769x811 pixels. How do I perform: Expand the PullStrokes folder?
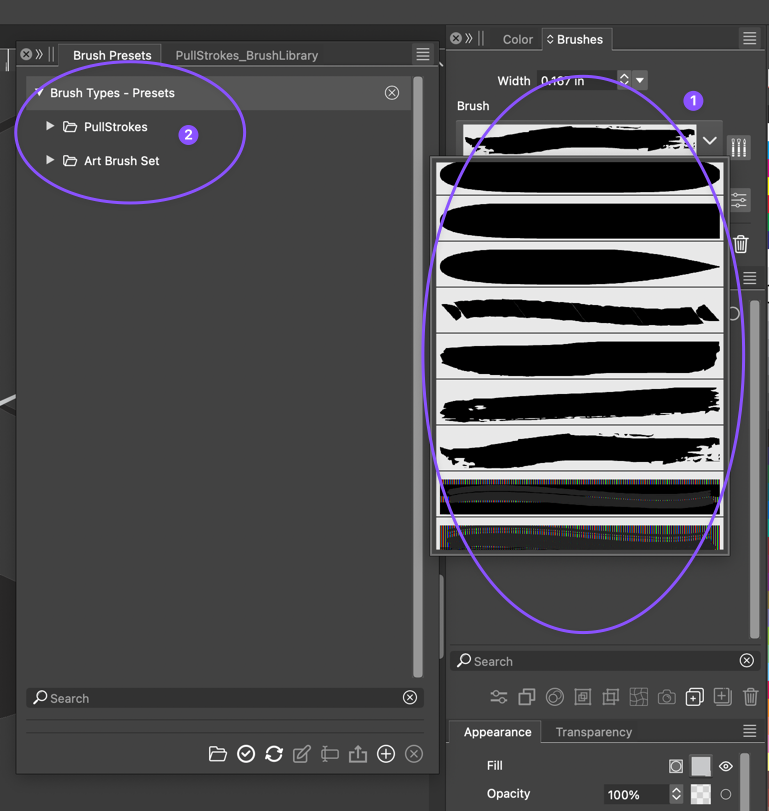[x=50, y=127]
